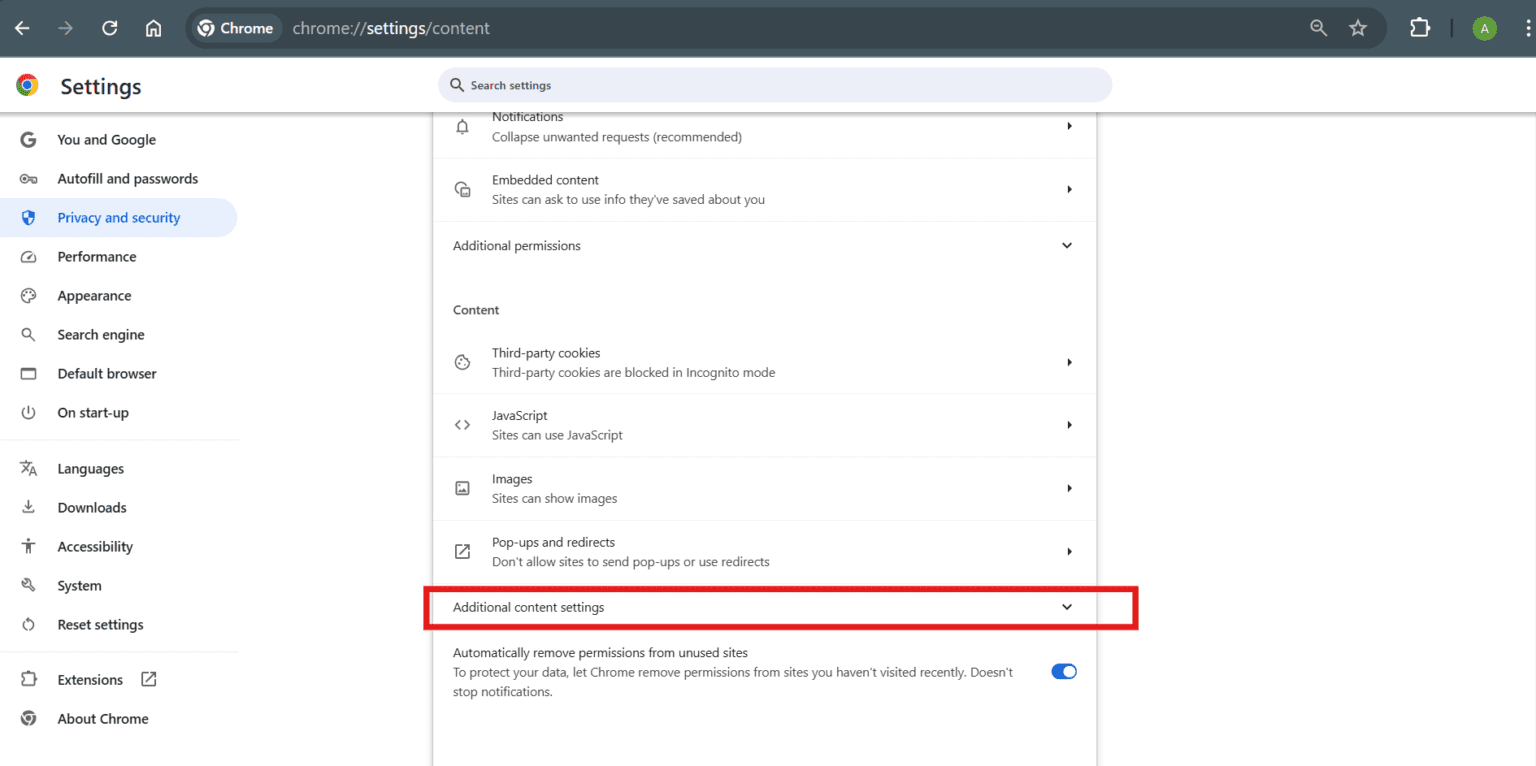The height and width of the screenshot is (766, 1536).
Task: Disable automatic permission removal for unused sites
Action: click(x=1063, y=671)
